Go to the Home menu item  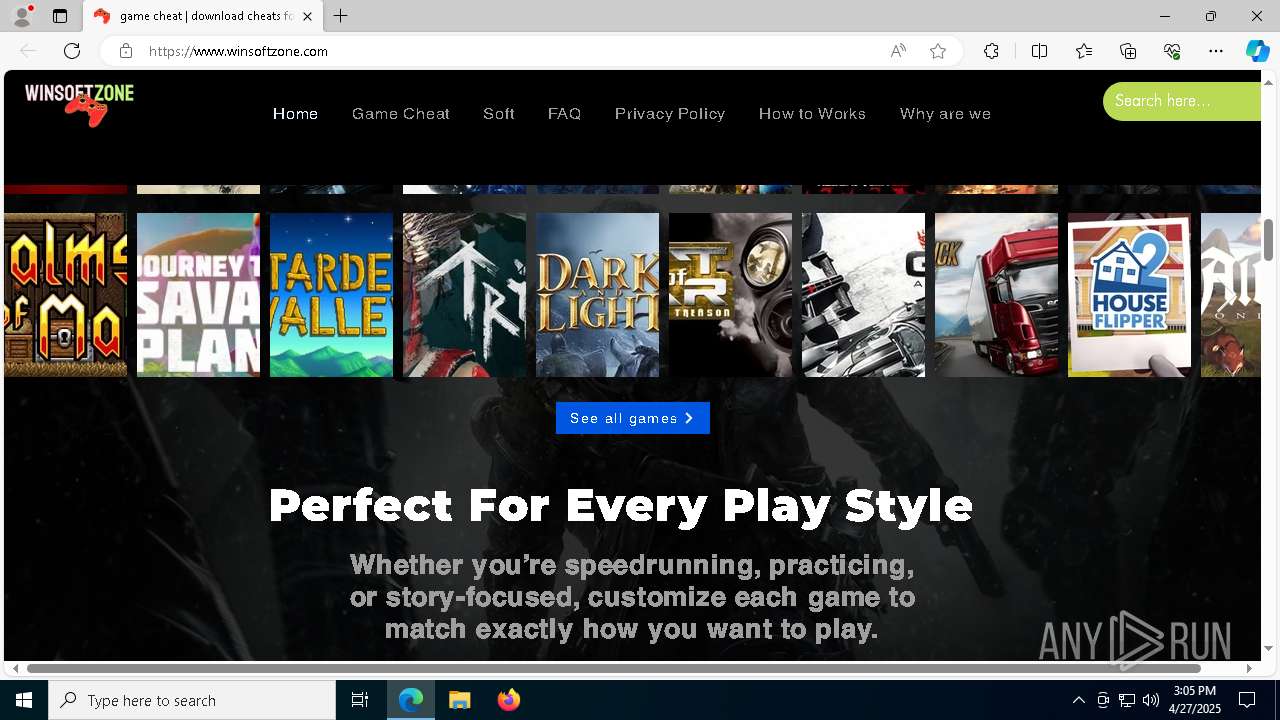pos(295,114)
